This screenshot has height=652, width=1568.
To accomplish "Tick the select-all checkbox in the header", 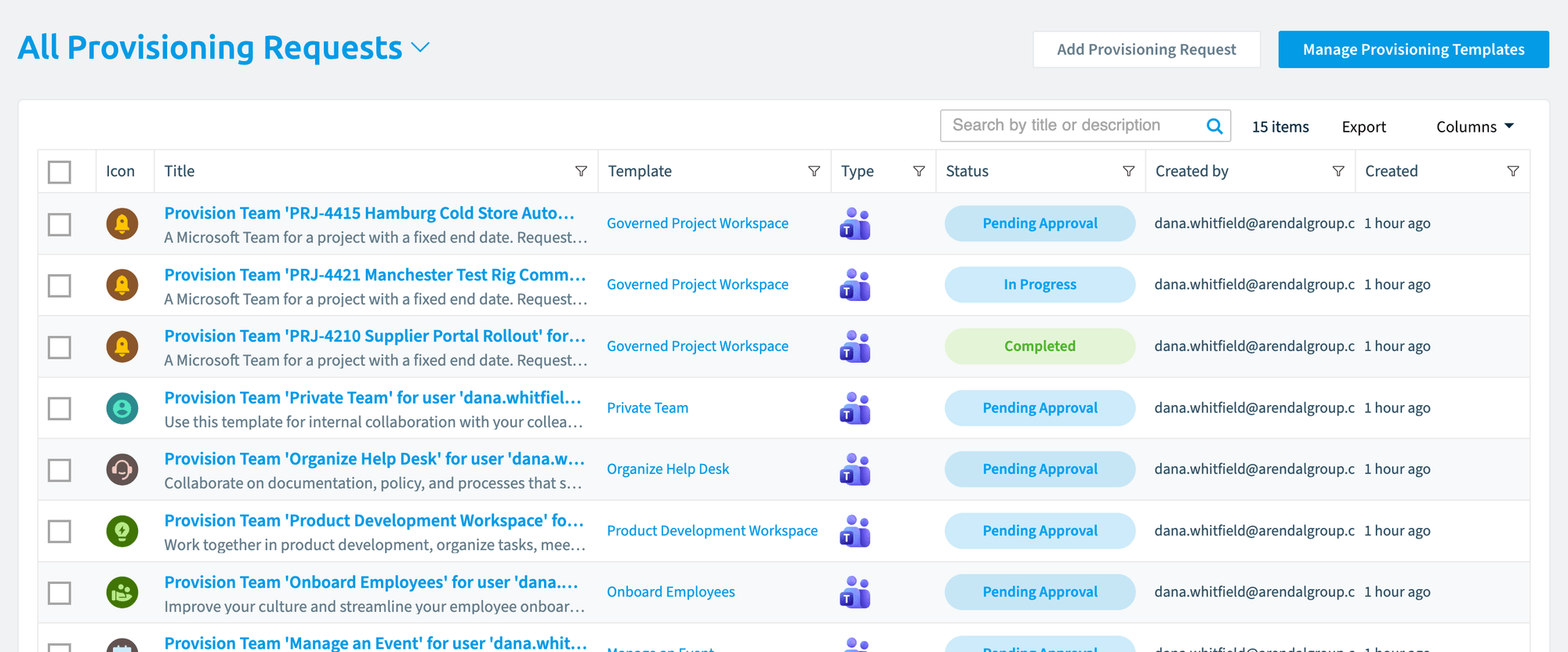I will coord(60,172).
